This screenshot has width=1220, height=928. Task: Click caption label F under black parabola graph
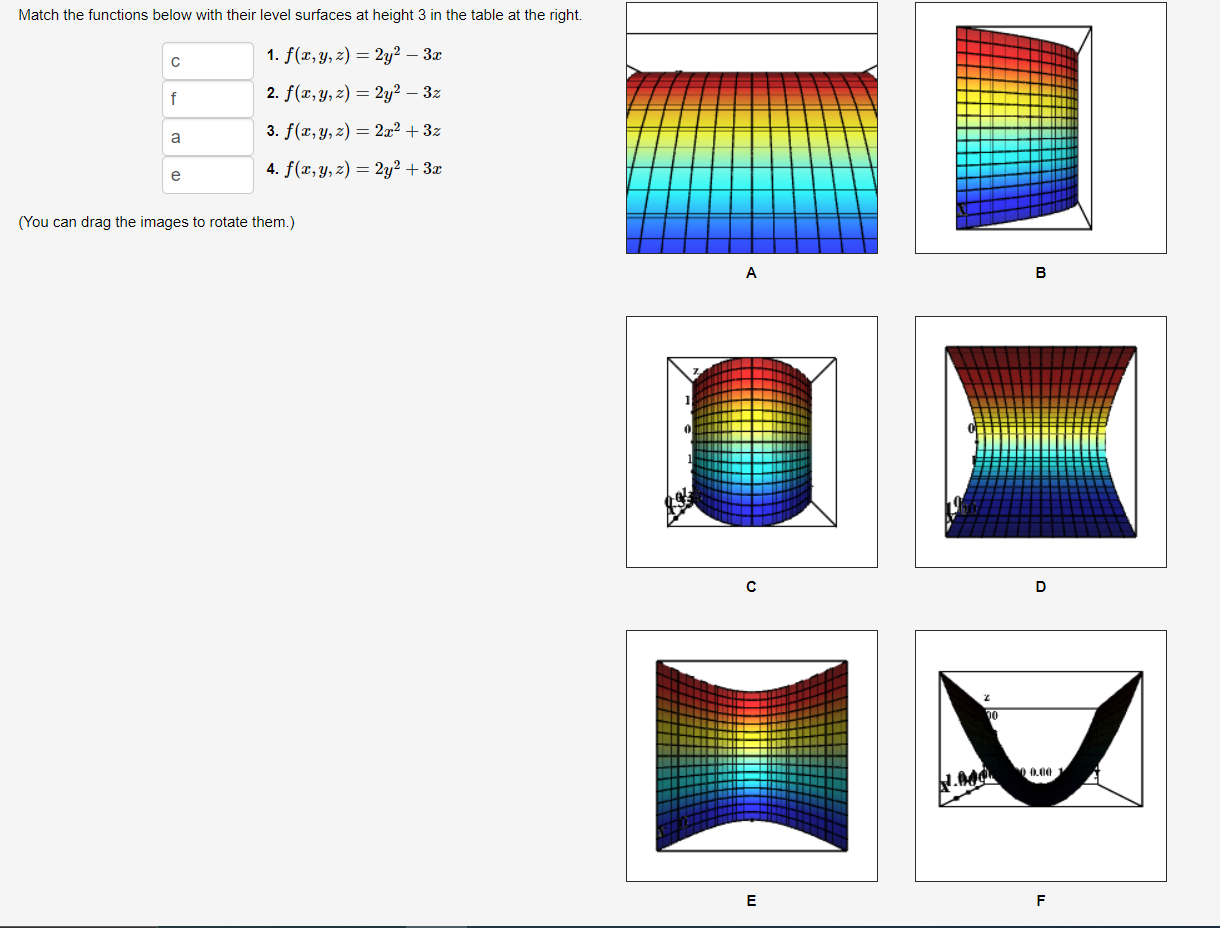[1041, 900]
